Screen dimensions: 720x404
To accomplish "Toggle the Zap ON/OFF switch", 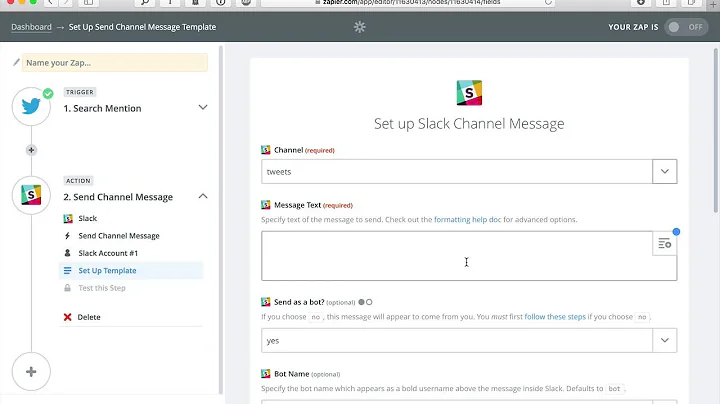I will (x=685, y=27).
